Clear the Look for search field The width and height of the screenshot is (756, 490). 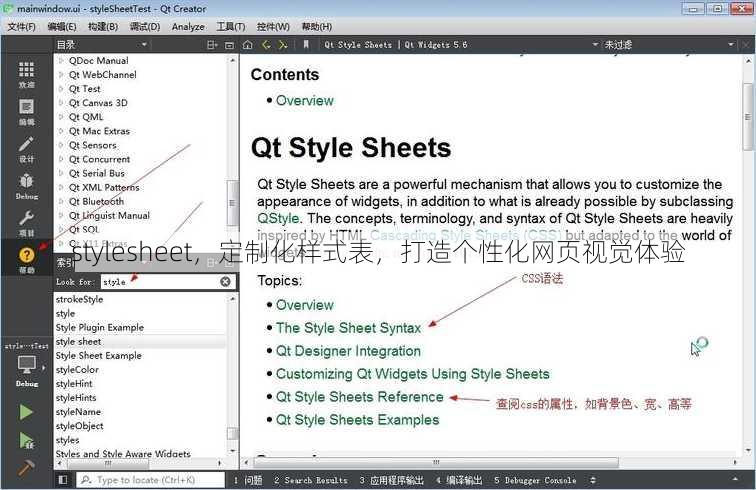coord(225,282)
